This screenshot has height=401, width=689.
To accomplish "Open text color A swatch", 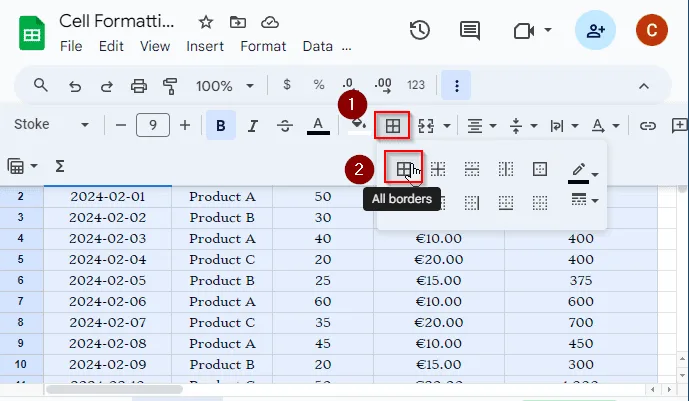I will (x=318, y=126).
